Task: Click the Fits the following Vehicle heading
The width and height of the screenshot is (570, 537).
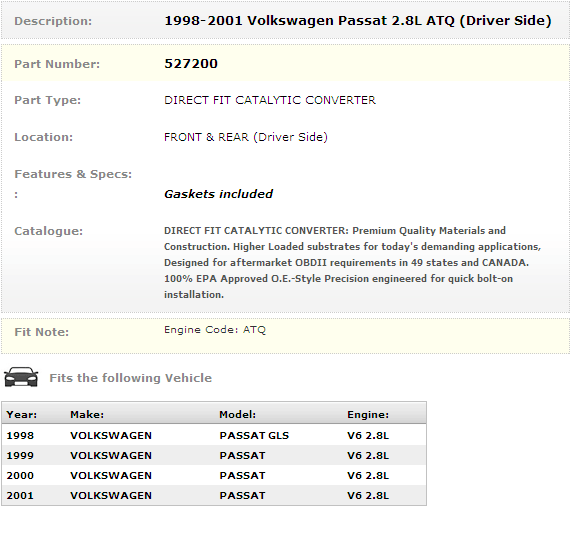Action: tap(131, 378)
